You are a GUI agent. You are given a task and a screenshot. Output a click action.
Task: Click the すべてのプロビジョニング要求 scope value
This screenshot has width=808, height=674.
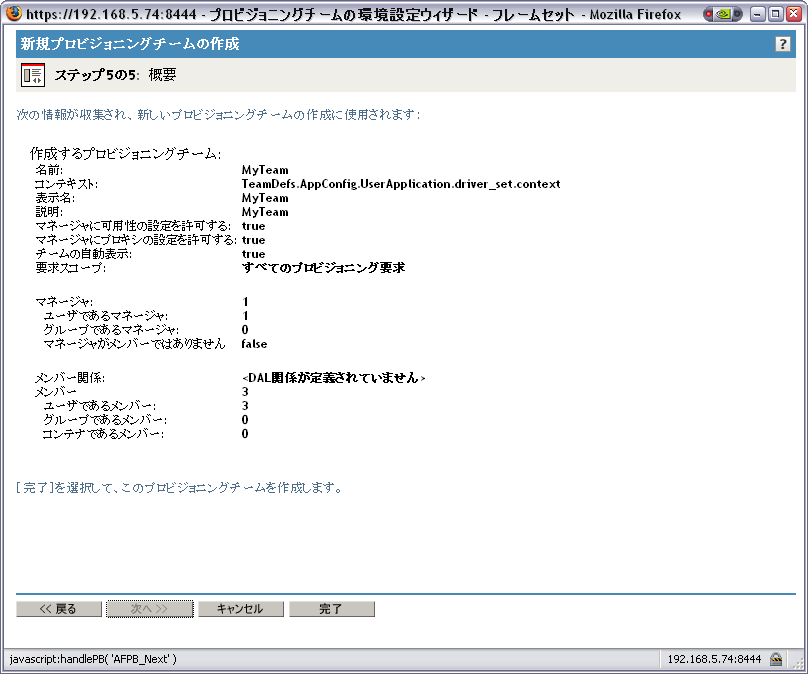pyautogui.click(x=323, y=267)
